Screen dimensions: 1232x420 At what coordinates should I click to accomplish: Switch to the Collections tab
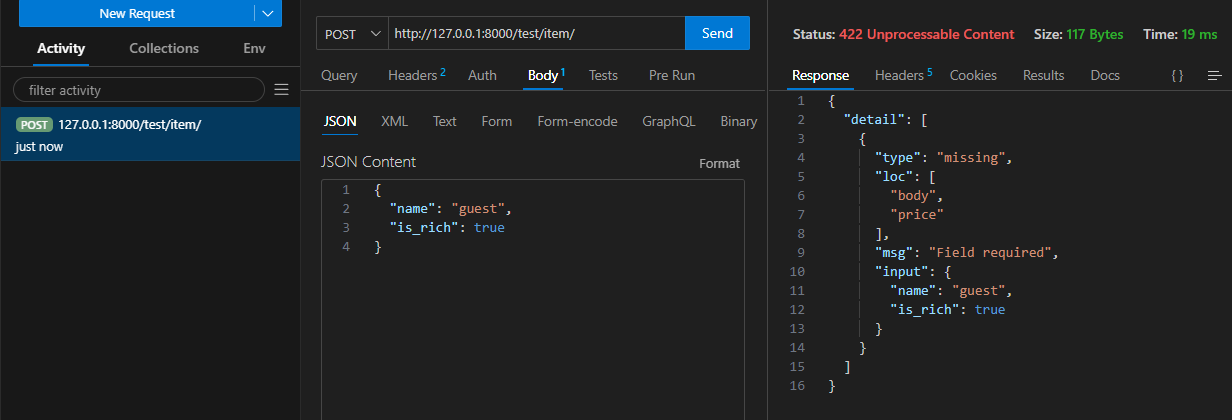click(x=164, y=48)
